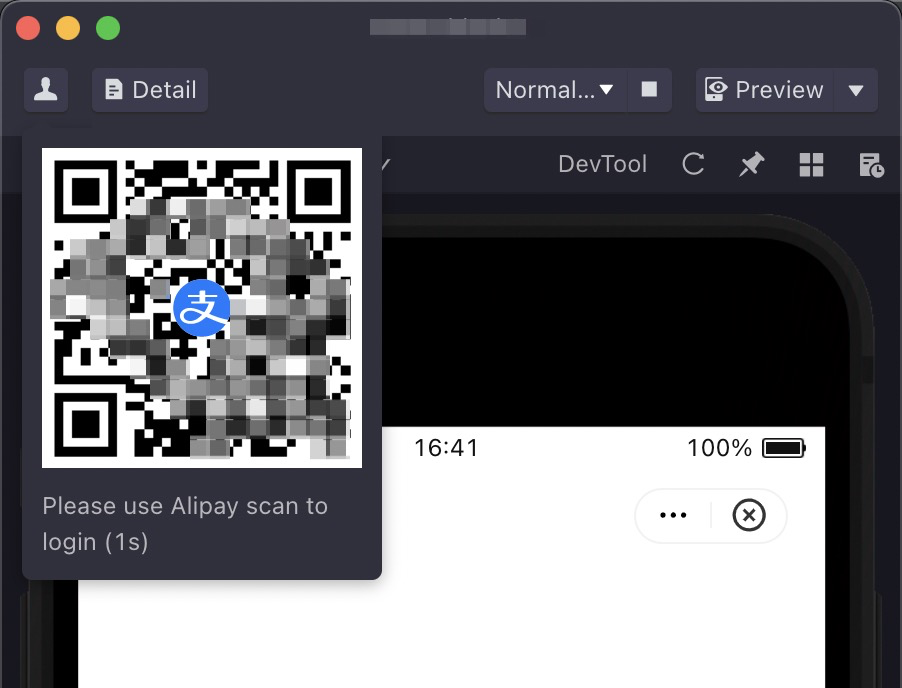Click the Alipay login QR code

(x=202, y=308)
